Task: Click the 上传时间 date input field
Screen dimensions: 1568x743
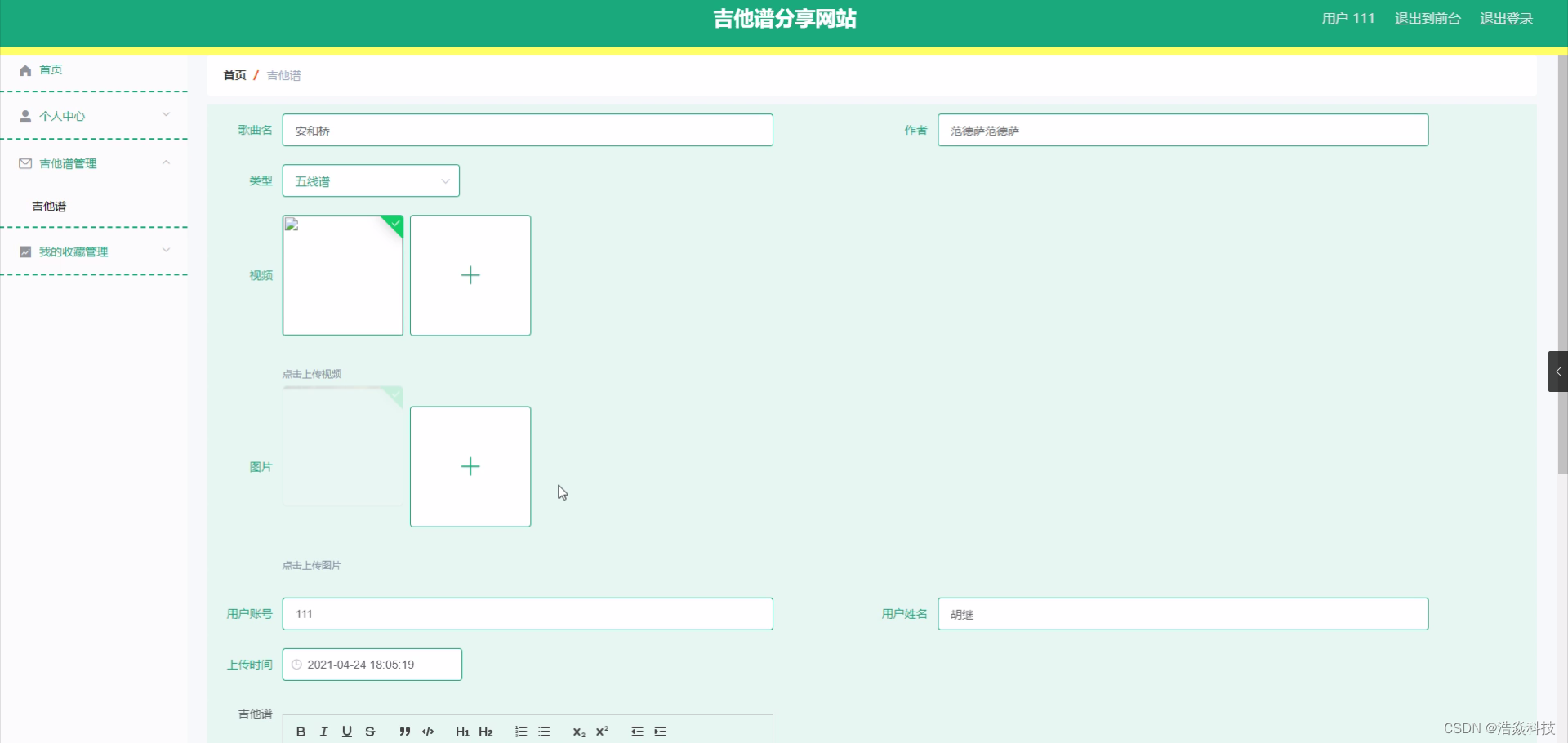Action: tap(372, 664)
